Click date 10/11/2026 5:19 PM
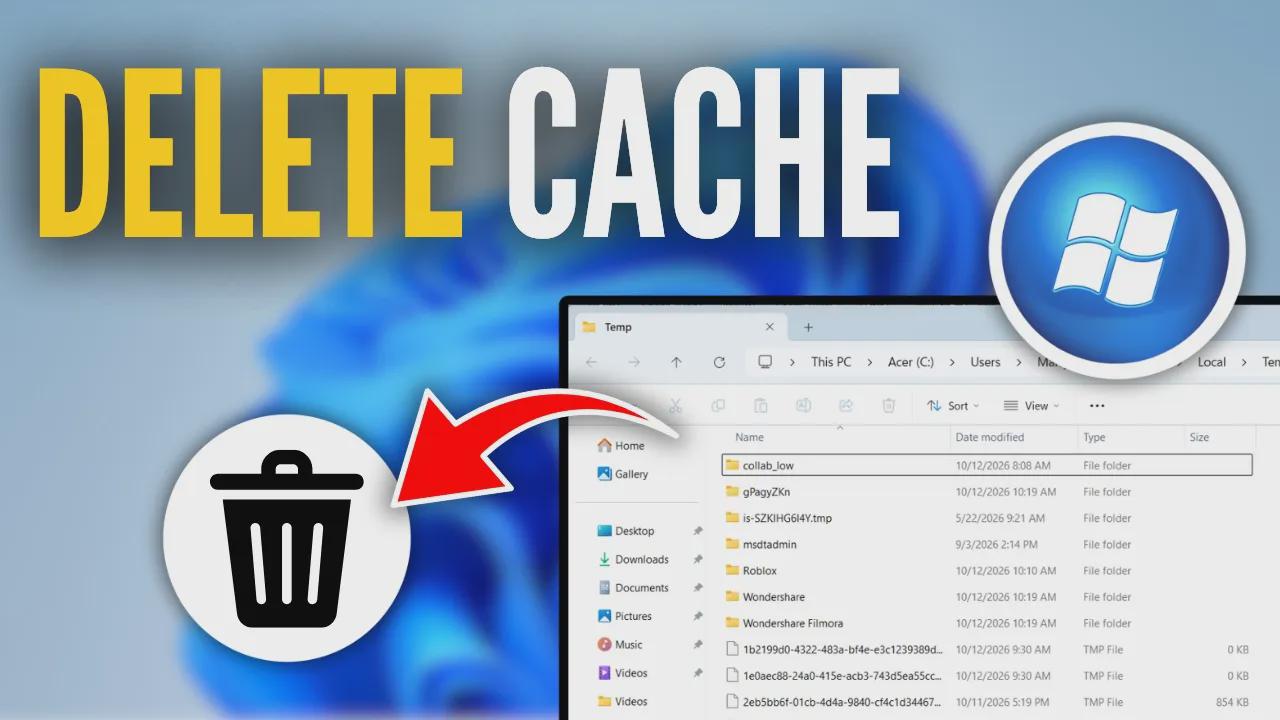This screenshot has height=720, width=1280. coord(1002,702)
